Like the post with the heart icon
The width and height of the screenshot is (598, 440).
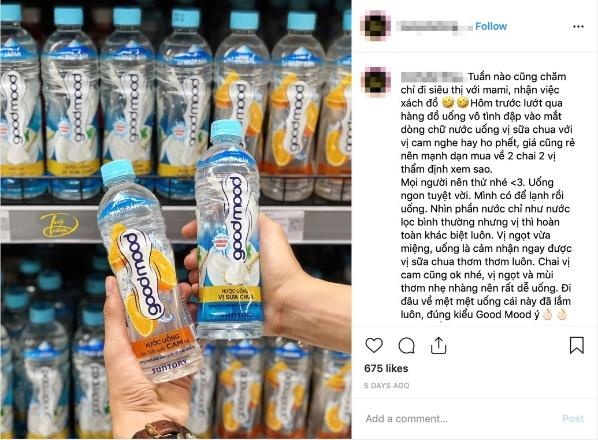[374, 345]
